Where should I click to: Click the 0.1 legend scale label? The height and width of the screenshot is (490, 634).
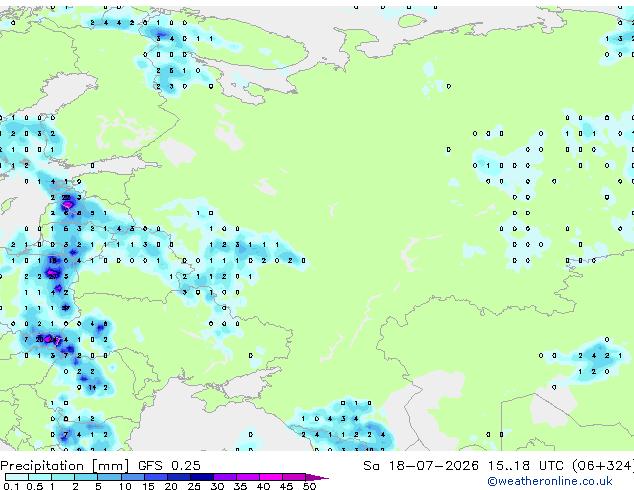pyautogui.click(x=11, y=486)
